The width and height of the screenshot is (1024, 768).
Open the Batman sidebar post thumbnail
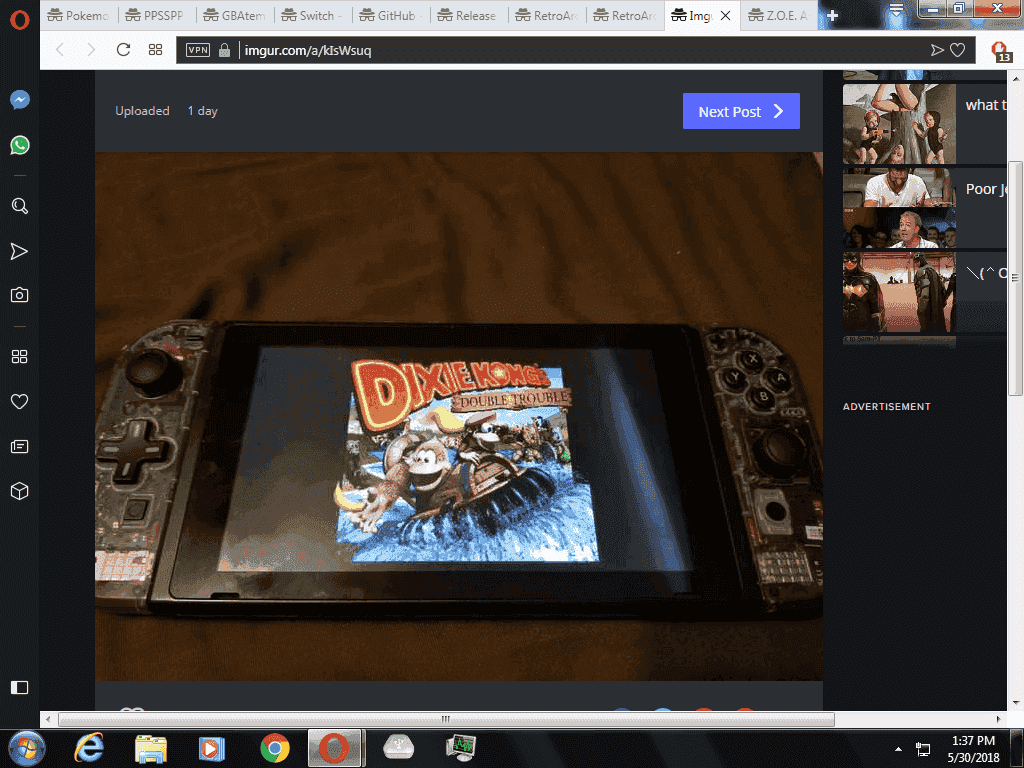(899, 293)
